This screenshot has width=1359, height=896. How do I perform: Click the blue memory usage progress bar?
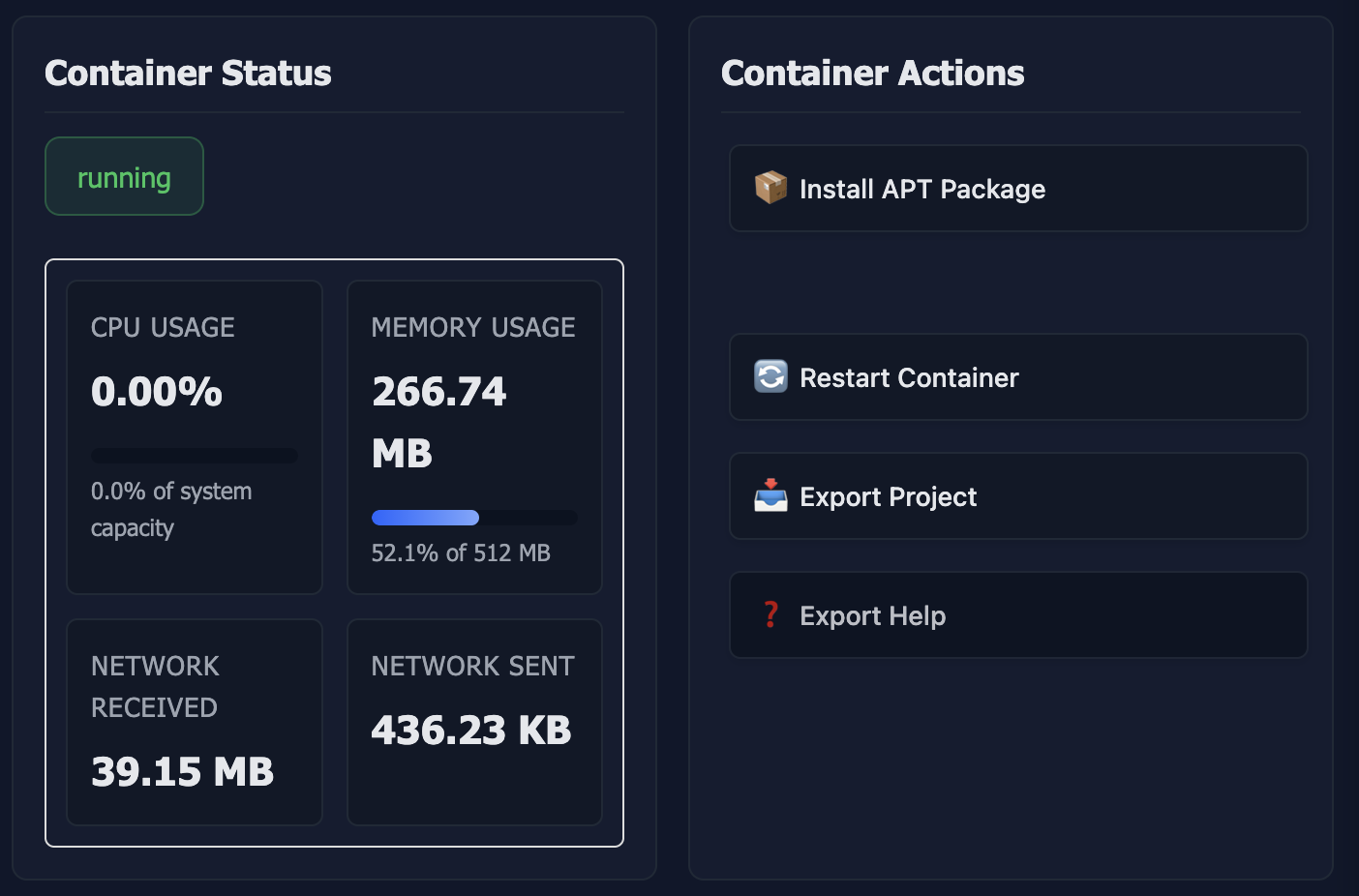424,517
